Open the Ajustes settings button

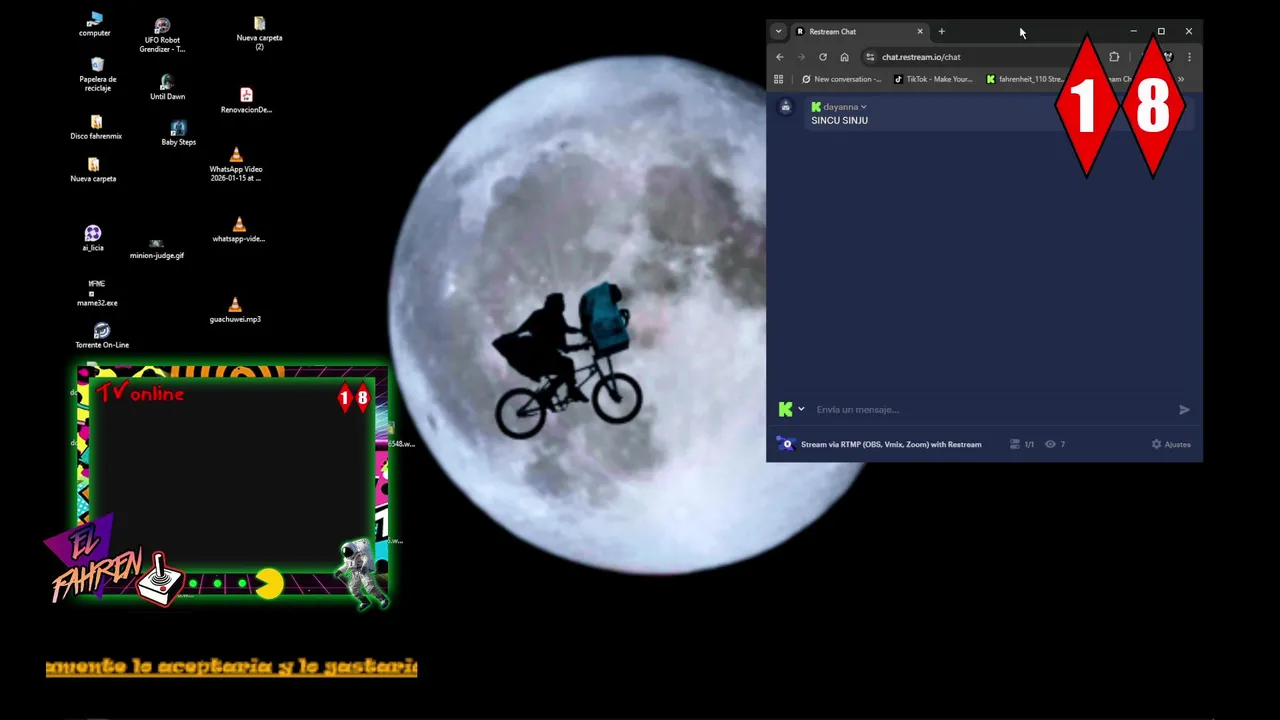1171,444
